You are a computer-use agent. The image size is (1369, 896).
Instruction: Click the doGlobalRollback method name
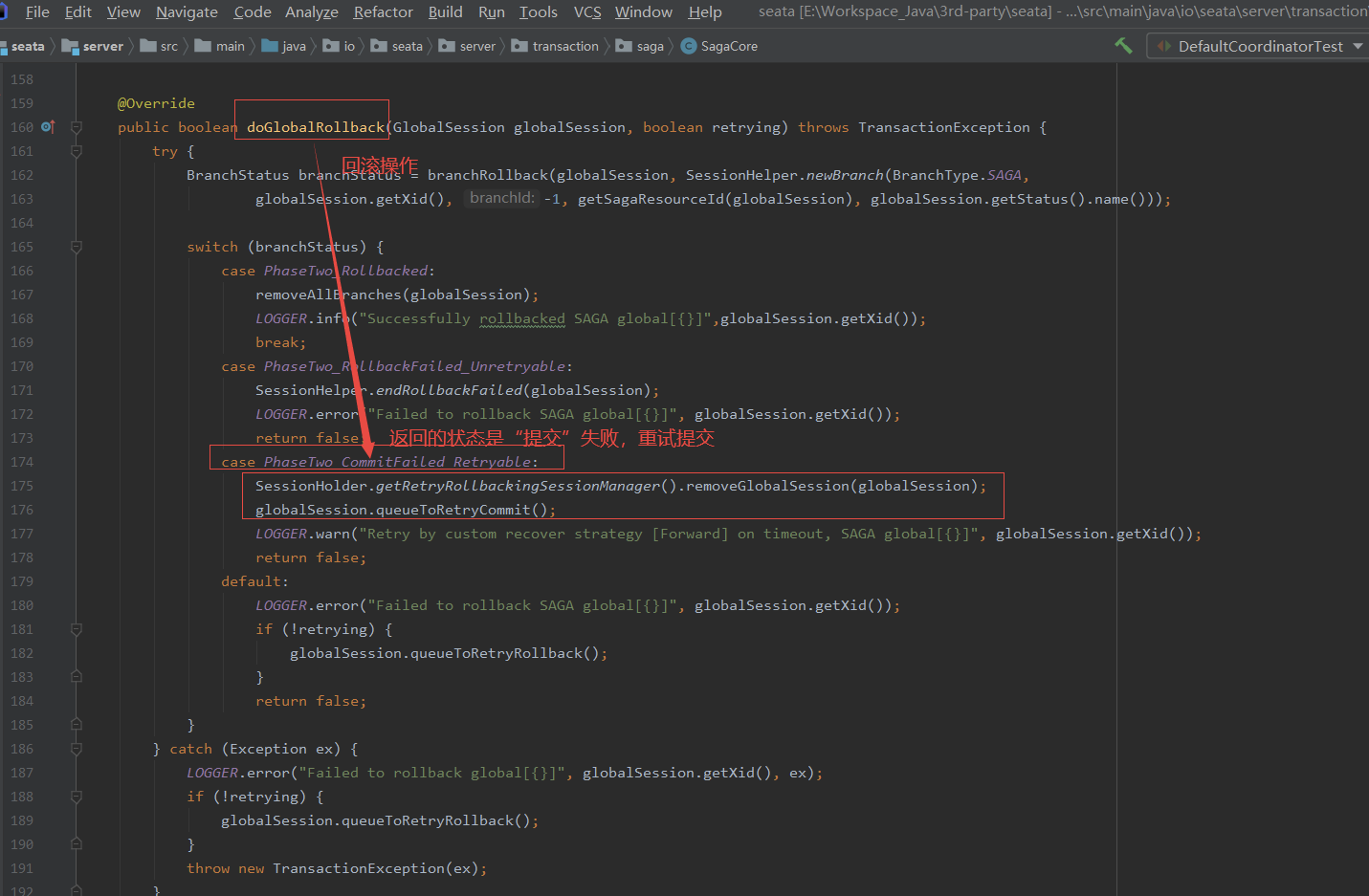pos(316,127)
